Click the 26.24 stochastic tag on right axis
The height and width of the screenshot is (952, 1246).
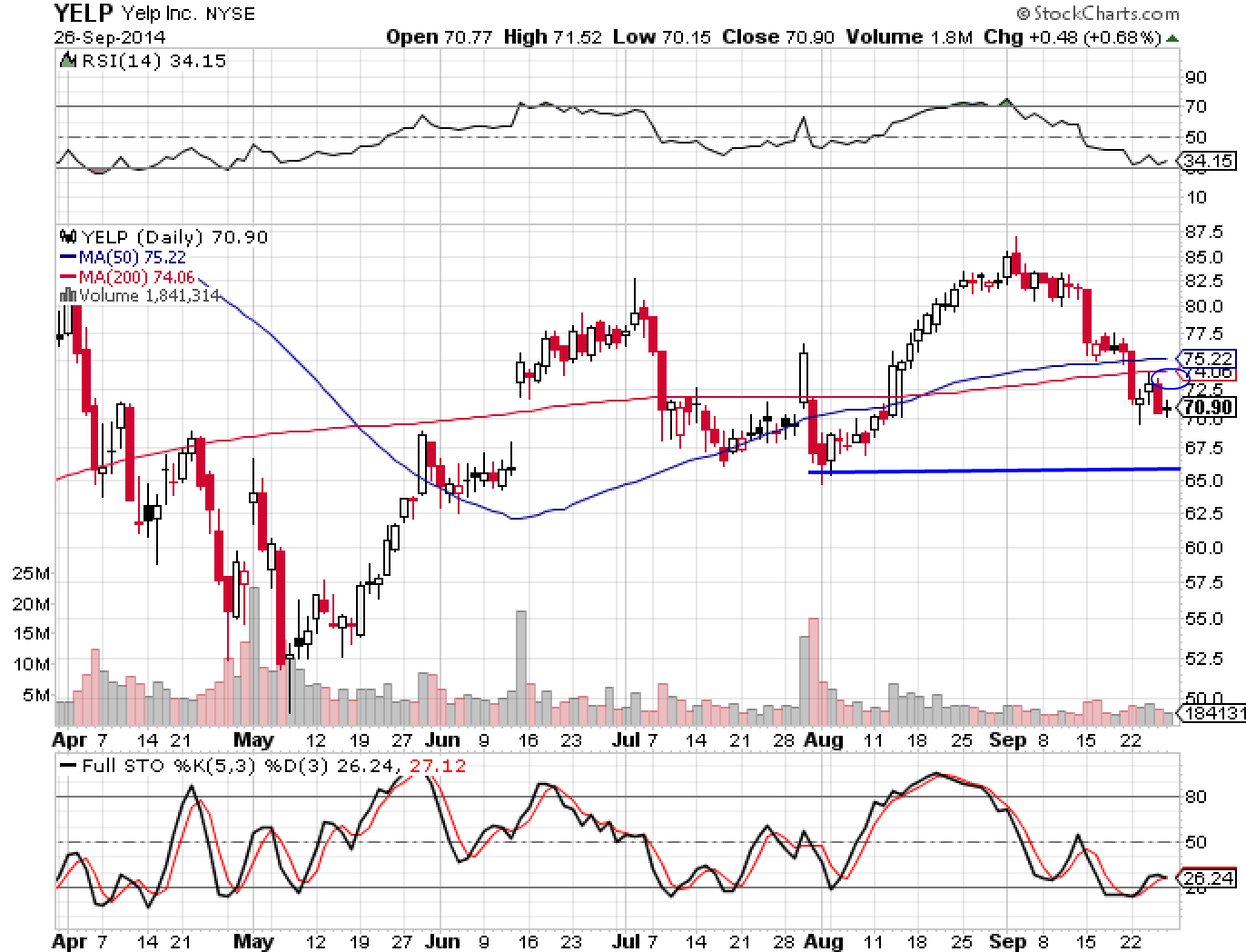point(1206,878)
